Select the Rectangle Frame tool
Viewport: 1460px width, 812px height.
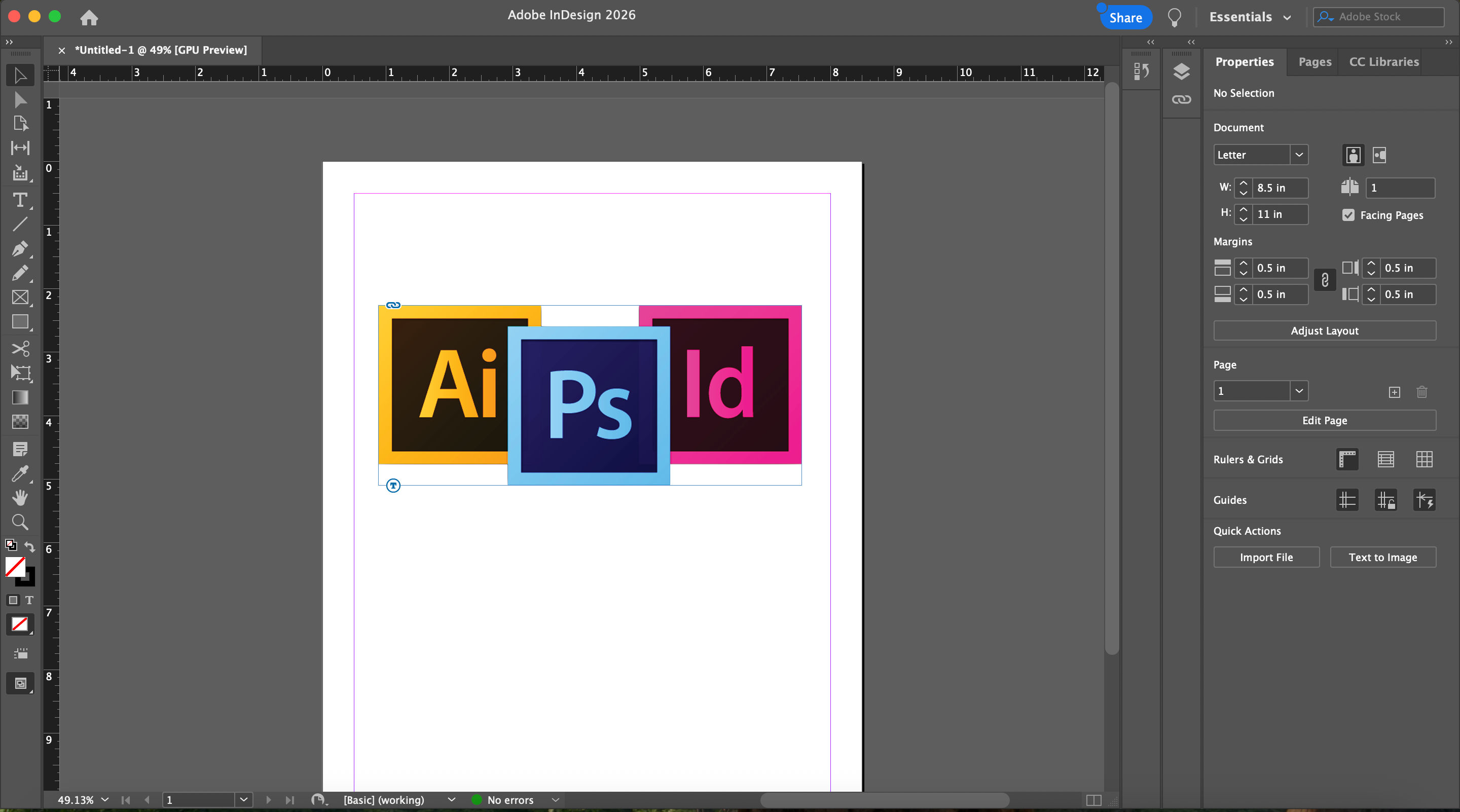coord(20,297)
